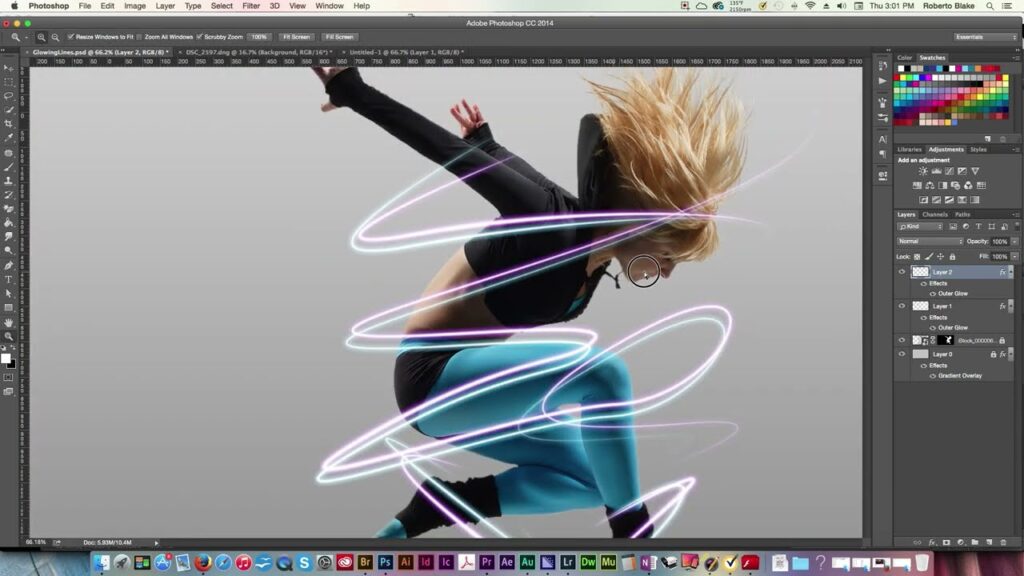Image resolution: width=1024 pixels, height=576 pixels.
Task: Switch to the Channels tab
Action: [935, 214]
